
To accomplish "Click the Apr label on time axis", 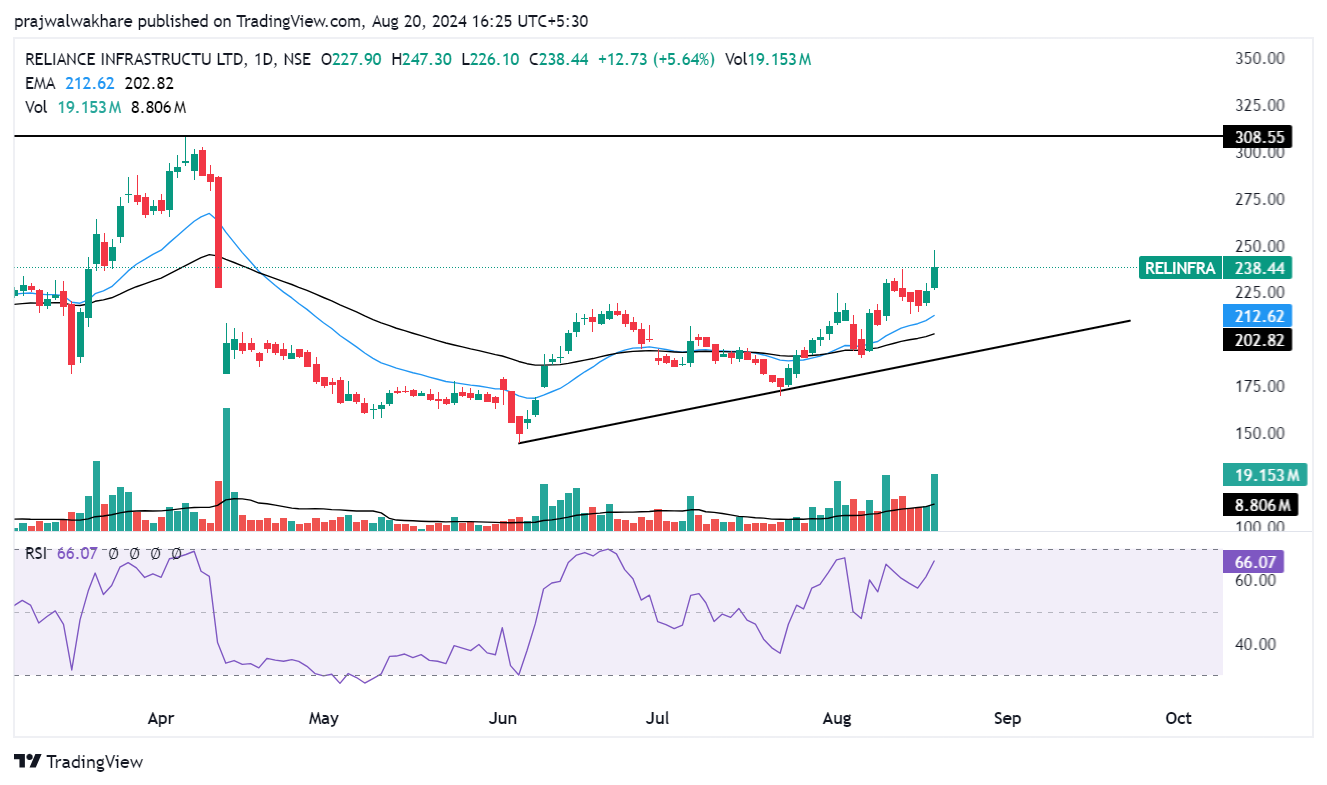I will click(x=161, y=718).
